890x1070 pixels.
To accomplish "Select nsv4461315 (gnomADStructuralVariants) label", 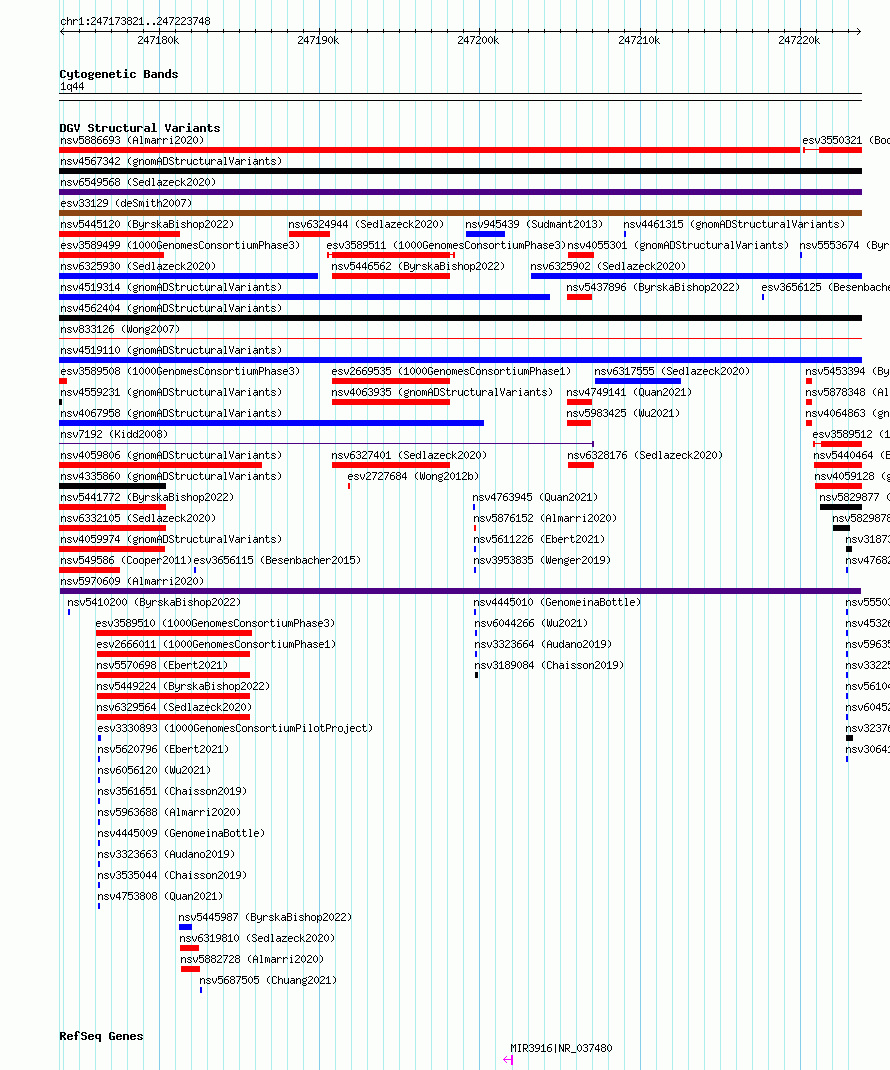I will click(x=734, y=225).
